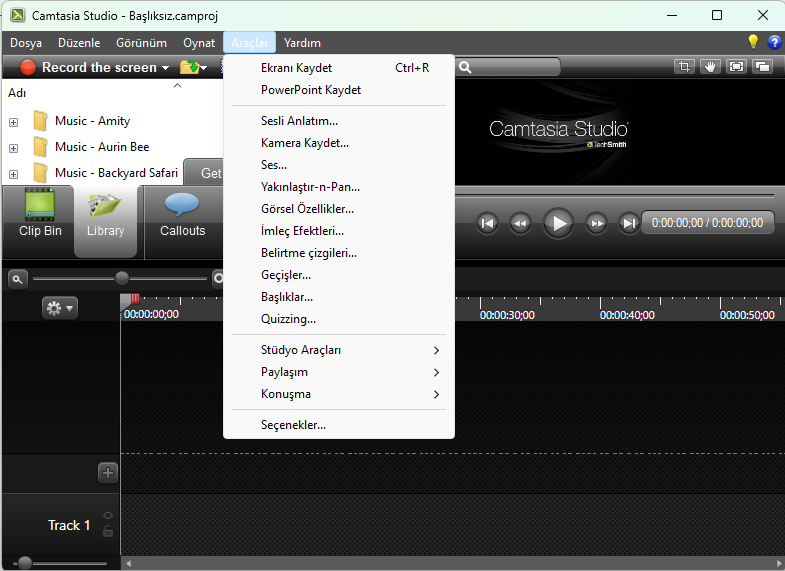Image resolution: width=785 pixels, height=571 pixels.
Task: Open the Oynat menu
Action: pyautogui.click(x=199, y=43)
